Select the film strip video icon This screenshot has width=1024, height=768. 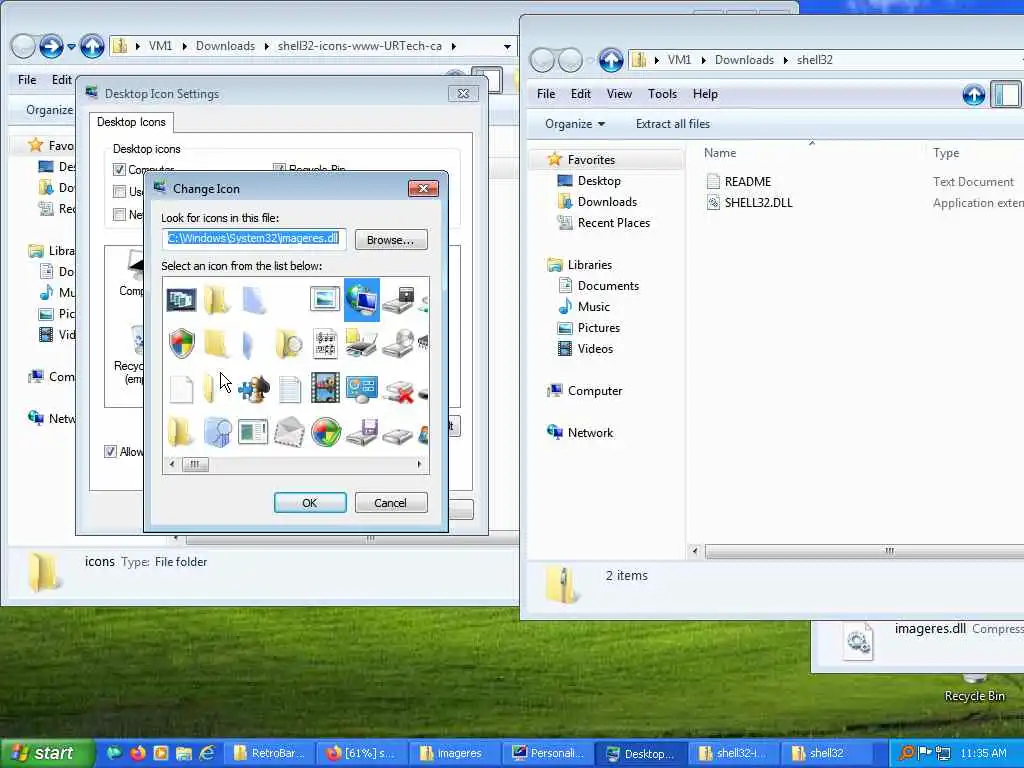(x=325, y=388)
